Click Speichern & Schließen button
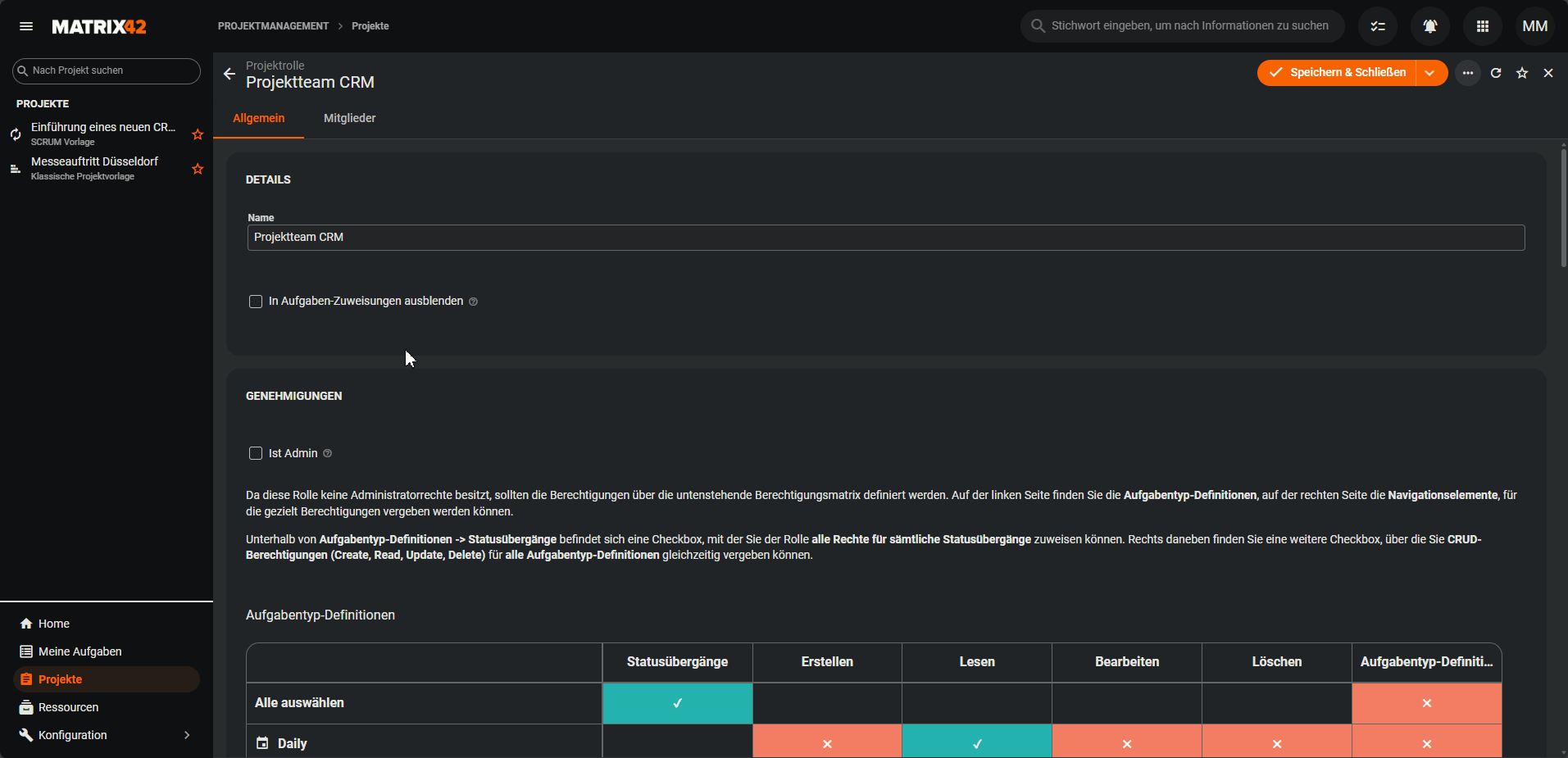This screenshot has height=758, width=1568. tap(1338, 73)
